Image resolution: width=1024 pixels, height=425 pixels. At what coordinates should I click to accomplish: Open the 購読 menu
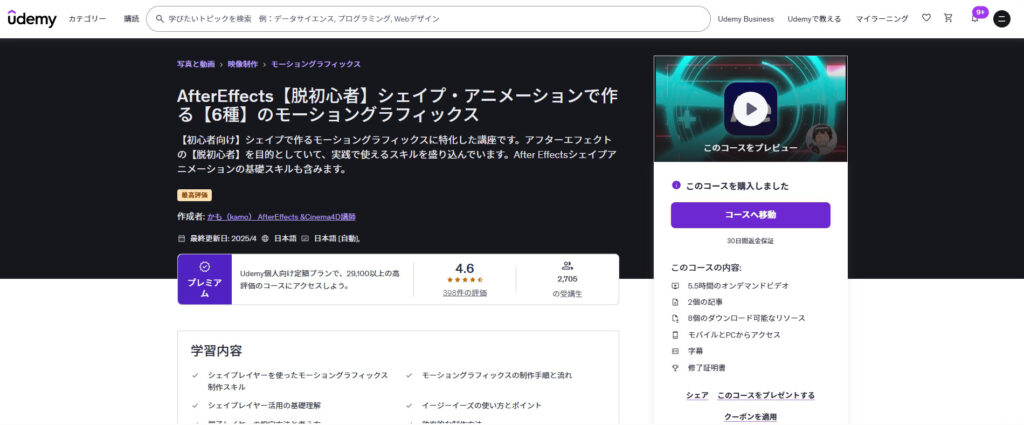(x=132, y=19)
